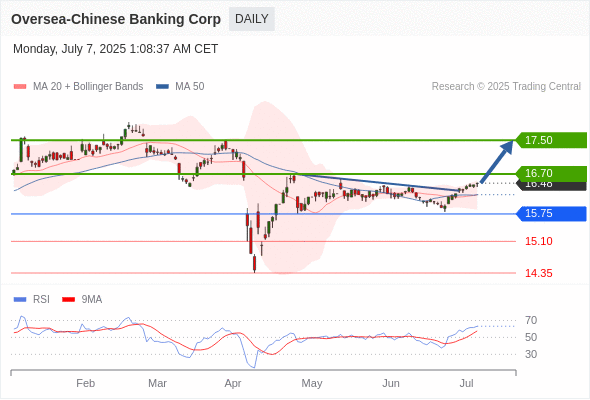Click the Feb label on time axis
This screenshot has width=590, height=400.
85,383
